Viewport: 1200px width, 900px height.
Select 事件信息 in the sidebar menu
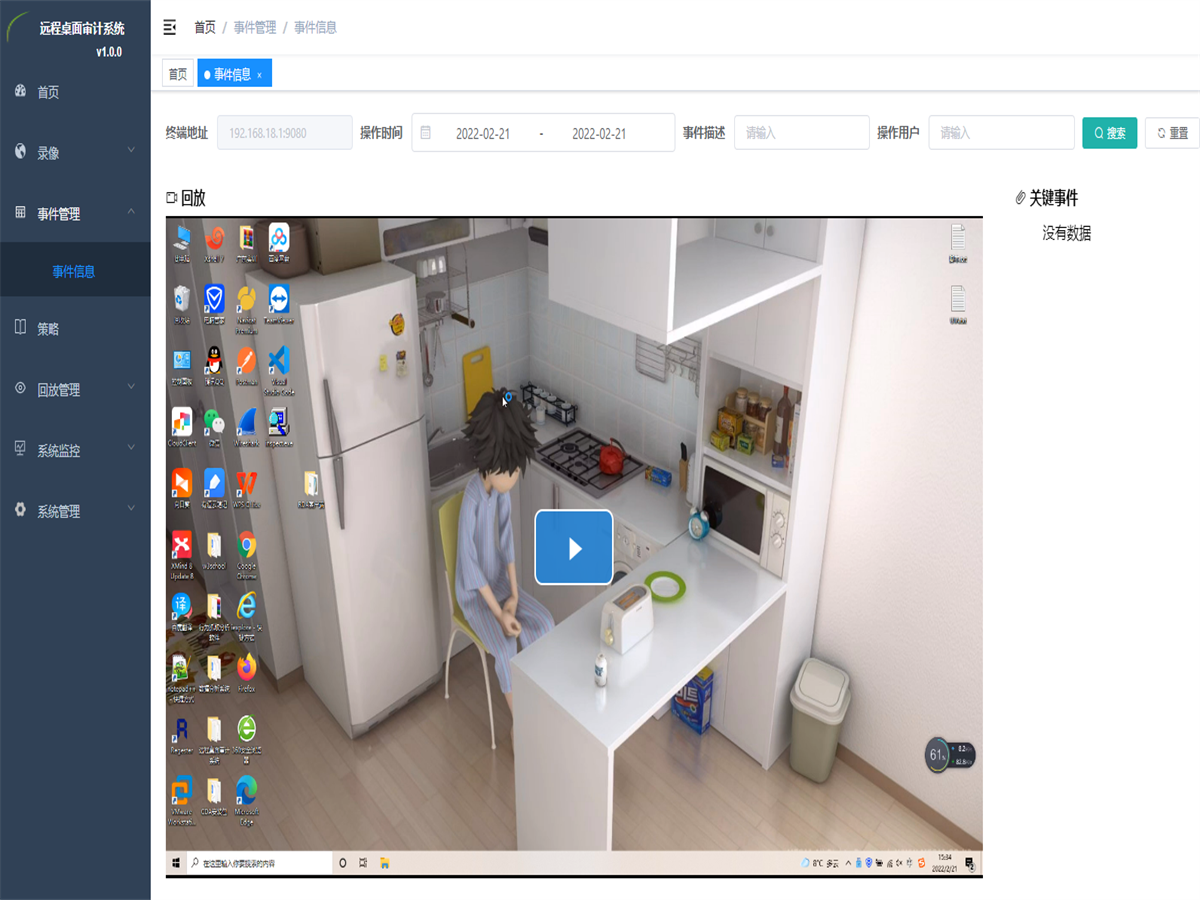74,271
